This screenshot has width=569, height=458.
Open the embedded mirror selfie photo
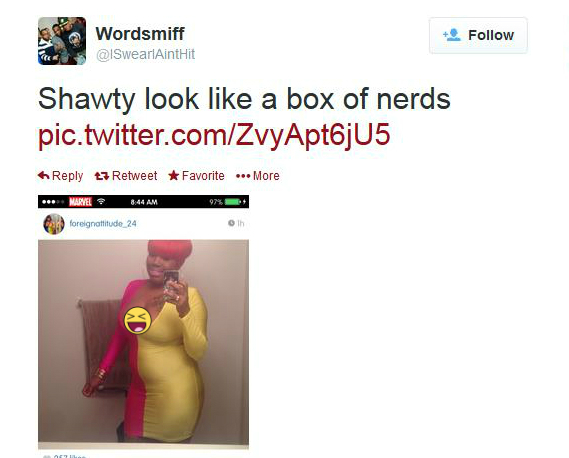tap(143, 342)
